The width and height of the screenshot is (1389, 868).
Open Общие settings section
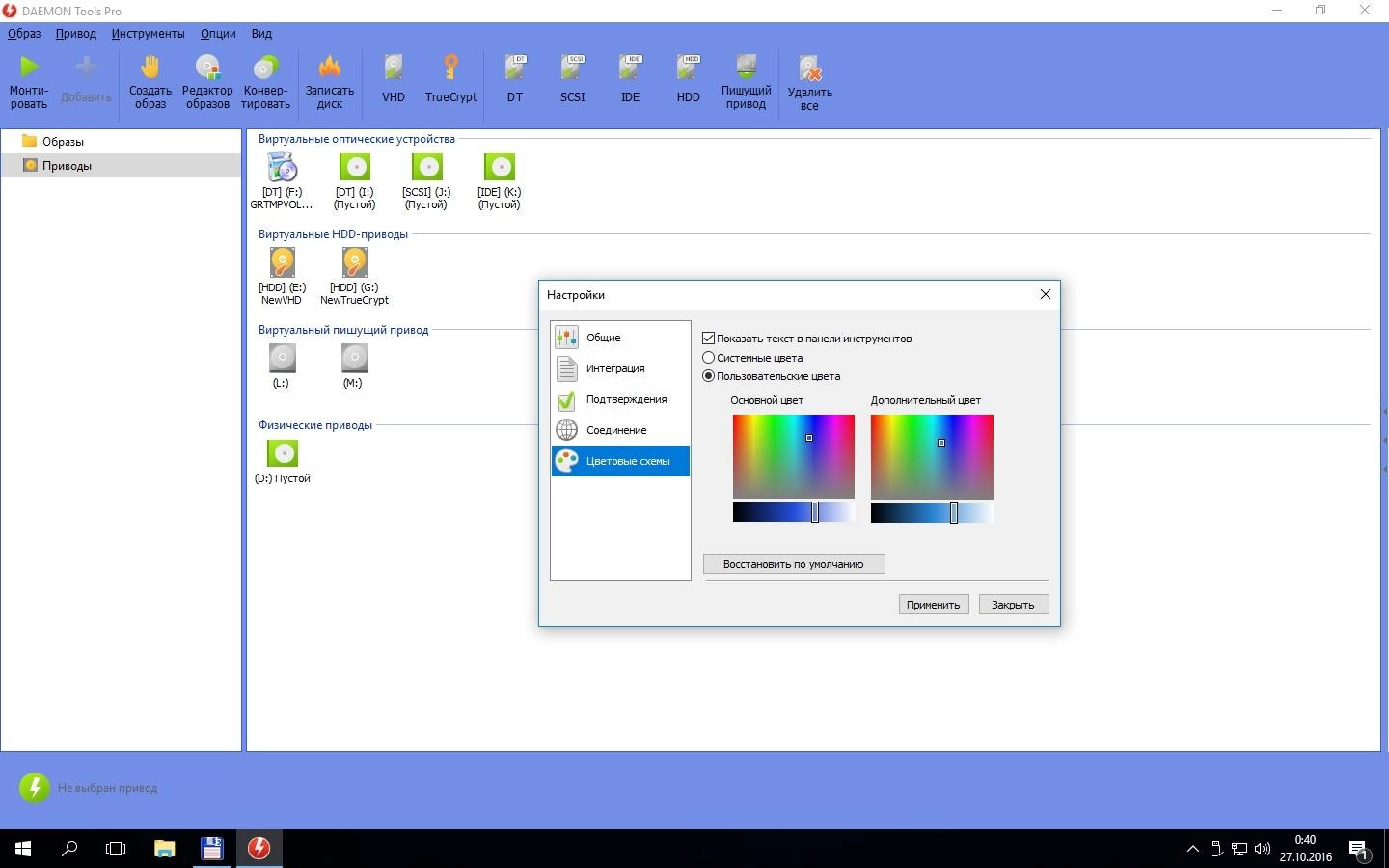point(620,338)
